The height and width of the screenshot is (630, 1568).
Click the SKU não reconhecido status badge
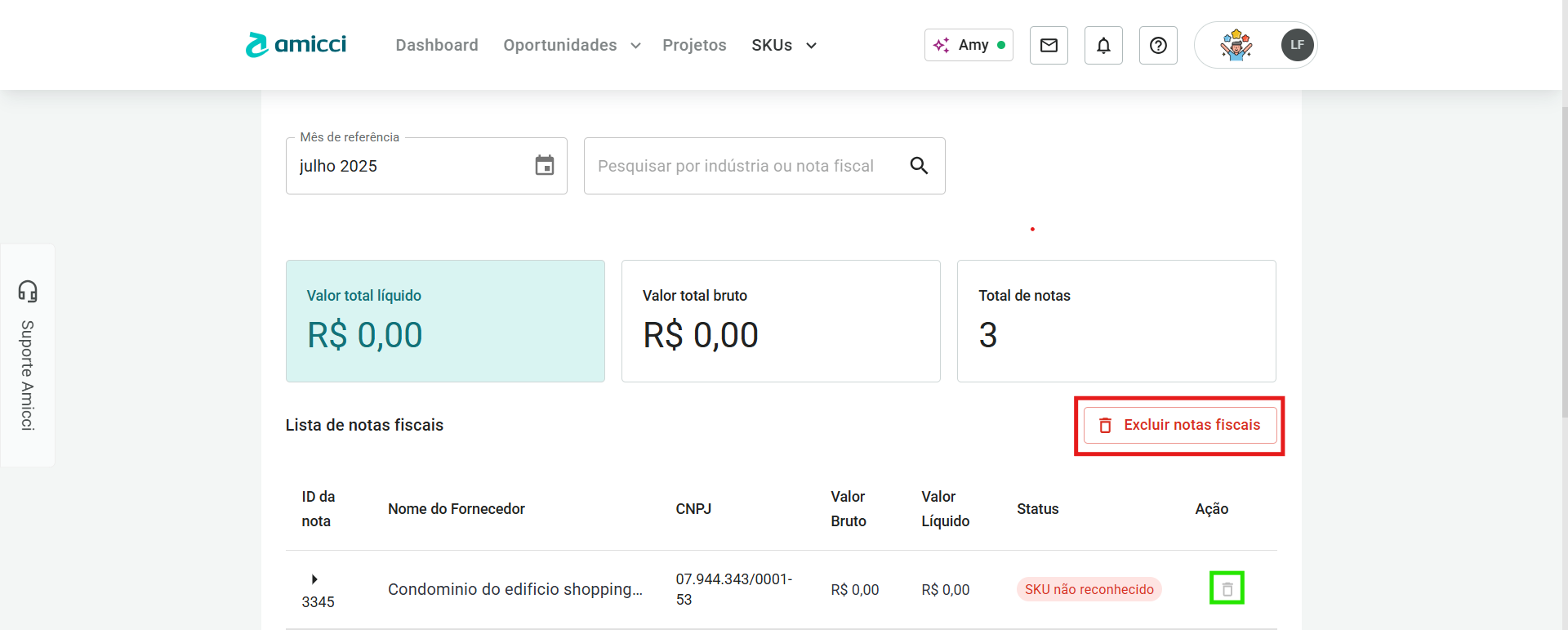[1089, 589]
